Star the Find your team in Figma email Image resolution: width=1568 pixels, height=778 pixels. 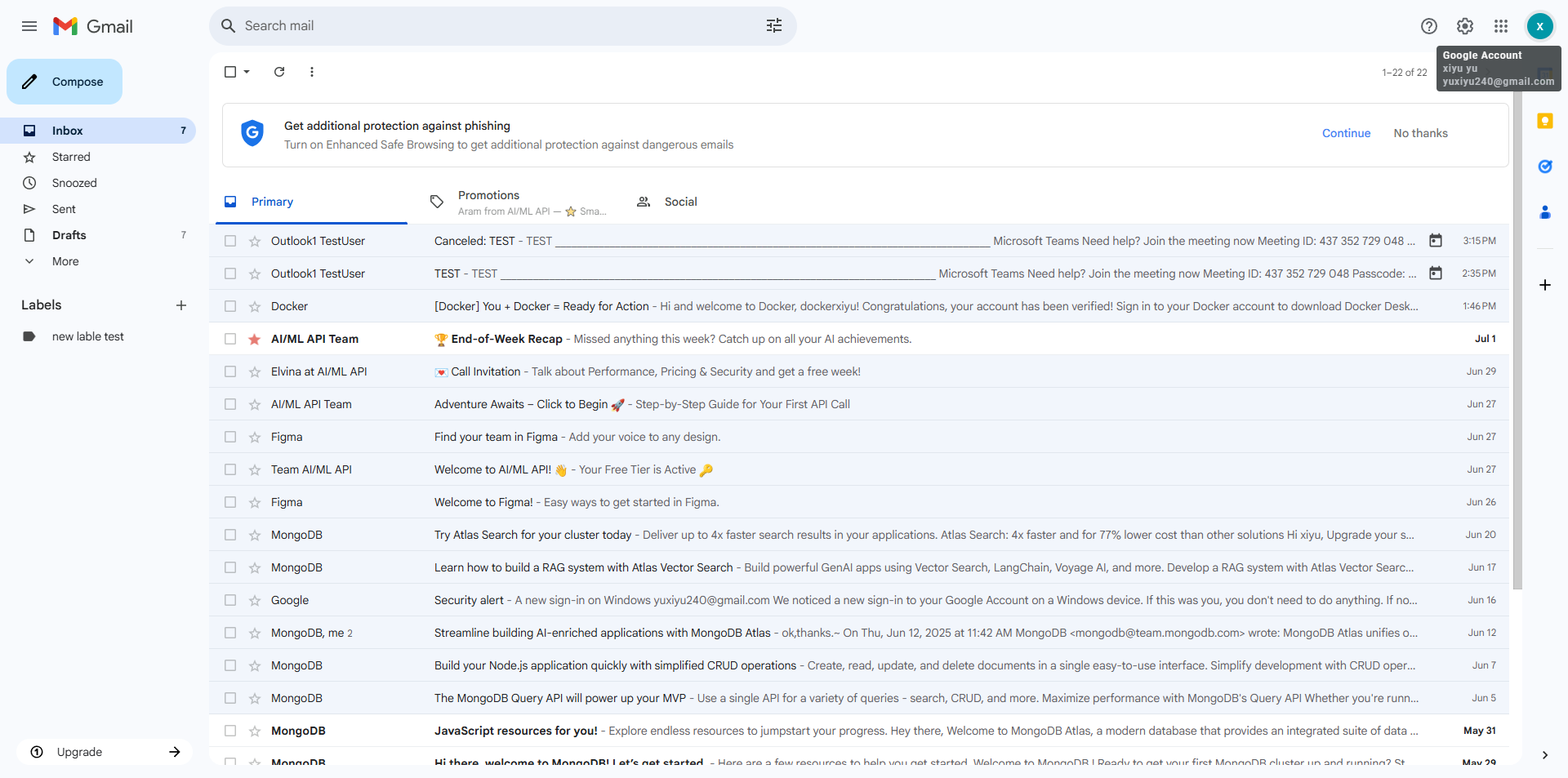[255, 437]
